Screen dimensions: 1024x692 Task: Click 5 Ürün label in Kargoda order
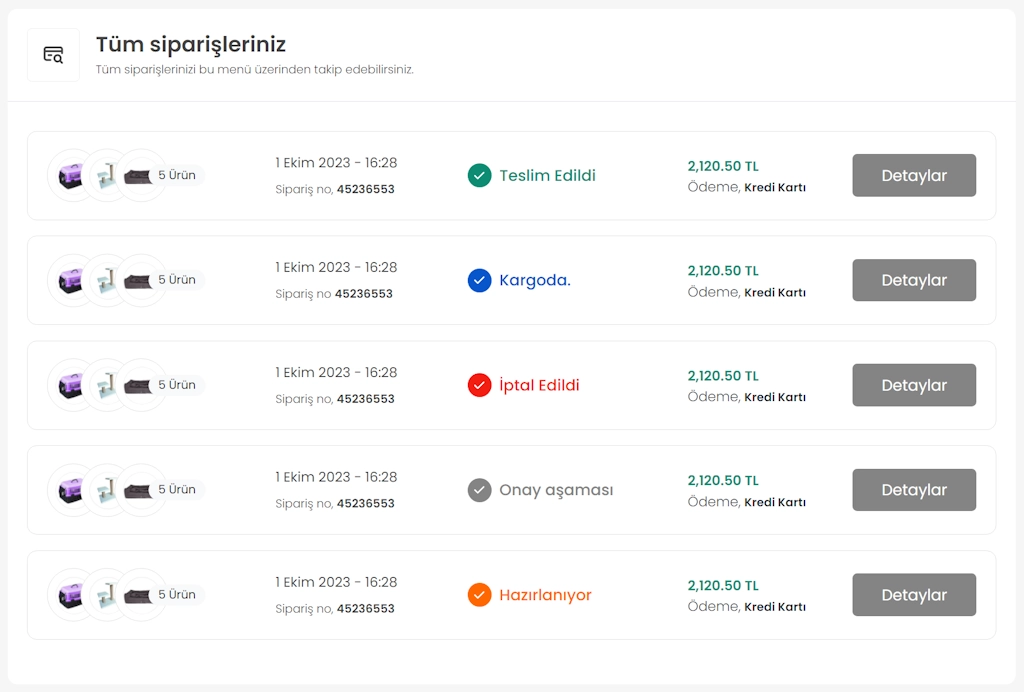tap(177, 279)
